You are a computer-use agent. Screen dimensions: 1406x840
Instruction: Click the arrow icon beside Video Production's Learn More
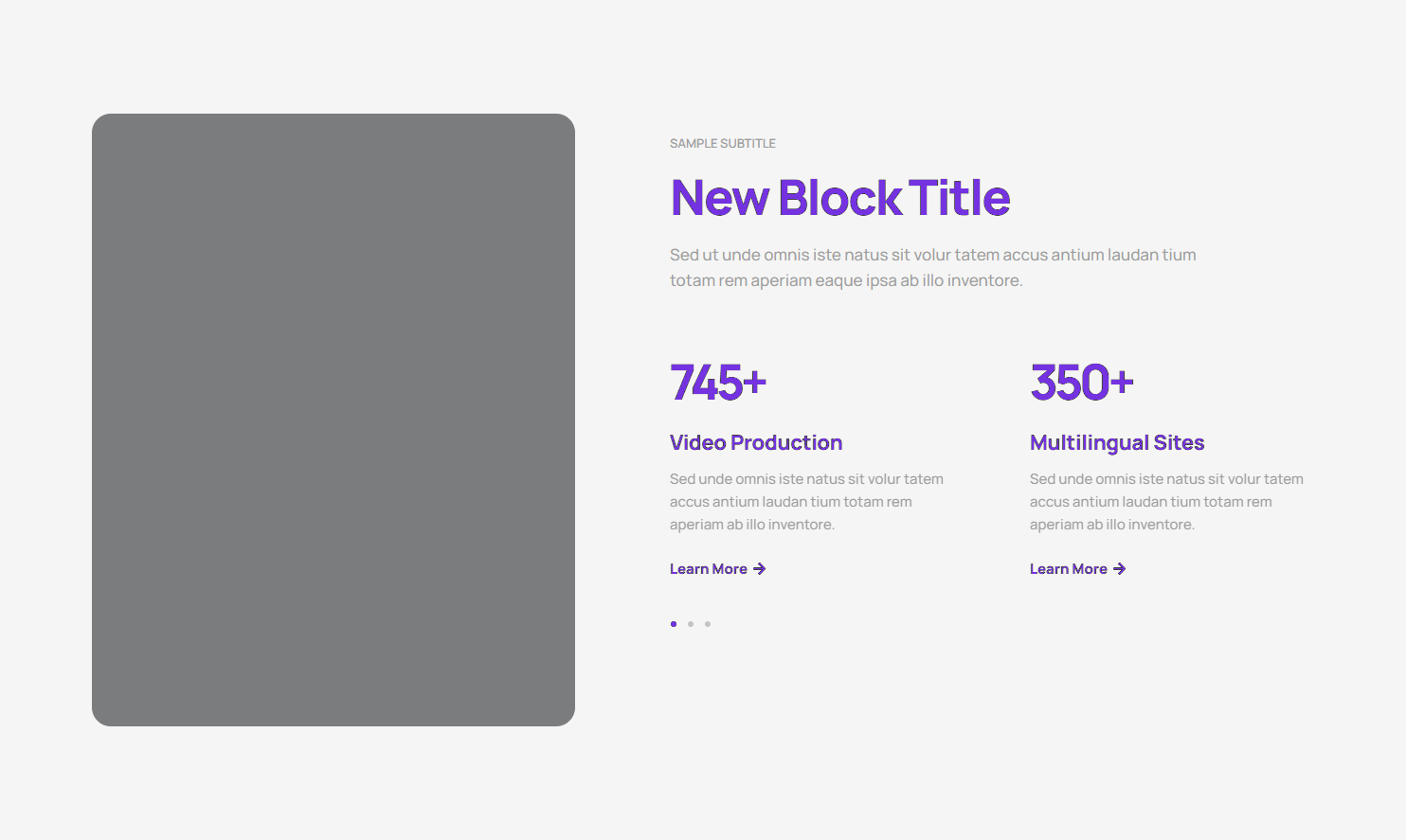pos(759,569)
